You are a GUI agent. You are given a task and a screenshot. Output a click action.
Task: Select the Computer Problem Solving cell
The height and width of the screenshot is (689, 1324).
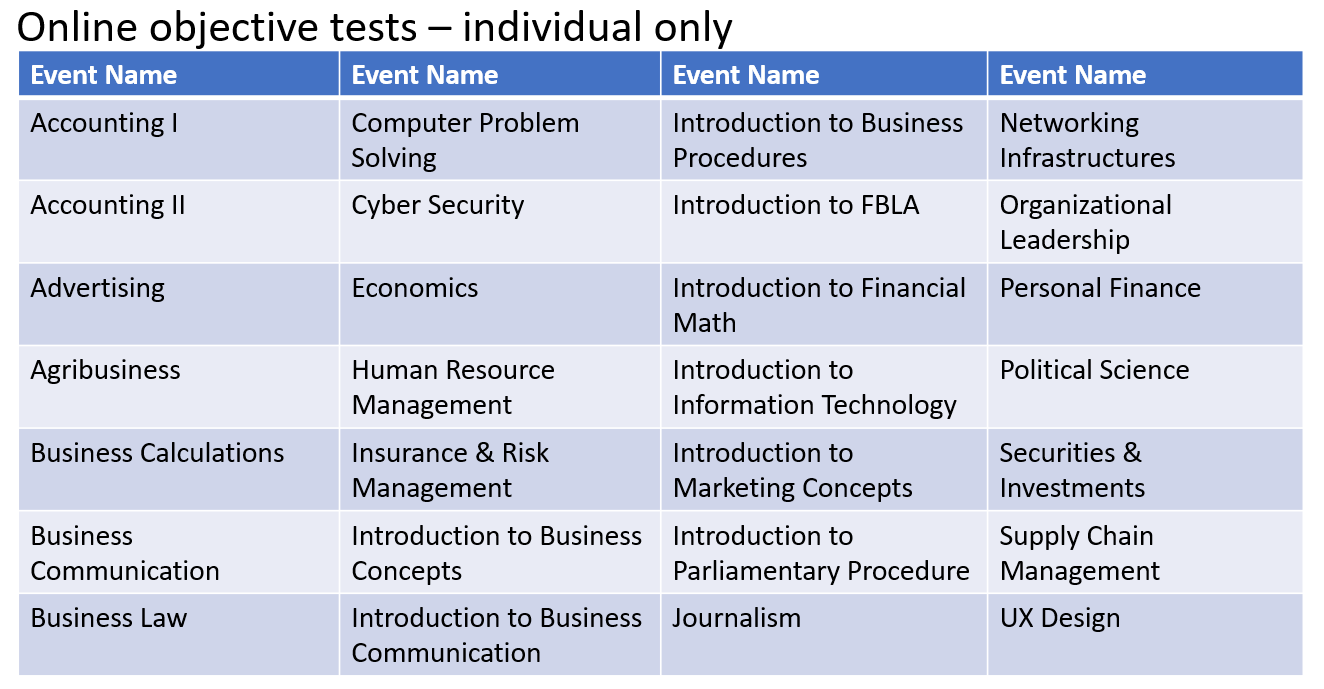click(x=500, y=139)
